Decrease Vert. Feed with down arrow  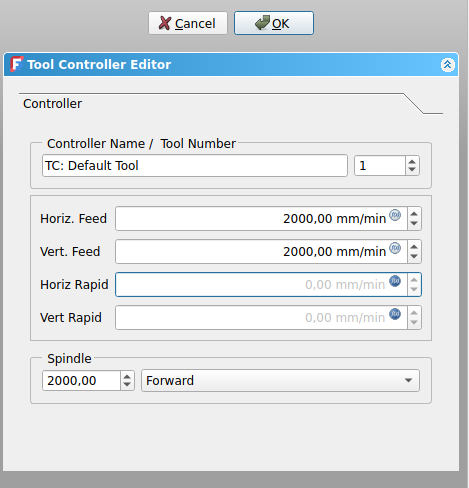[414, 256]
